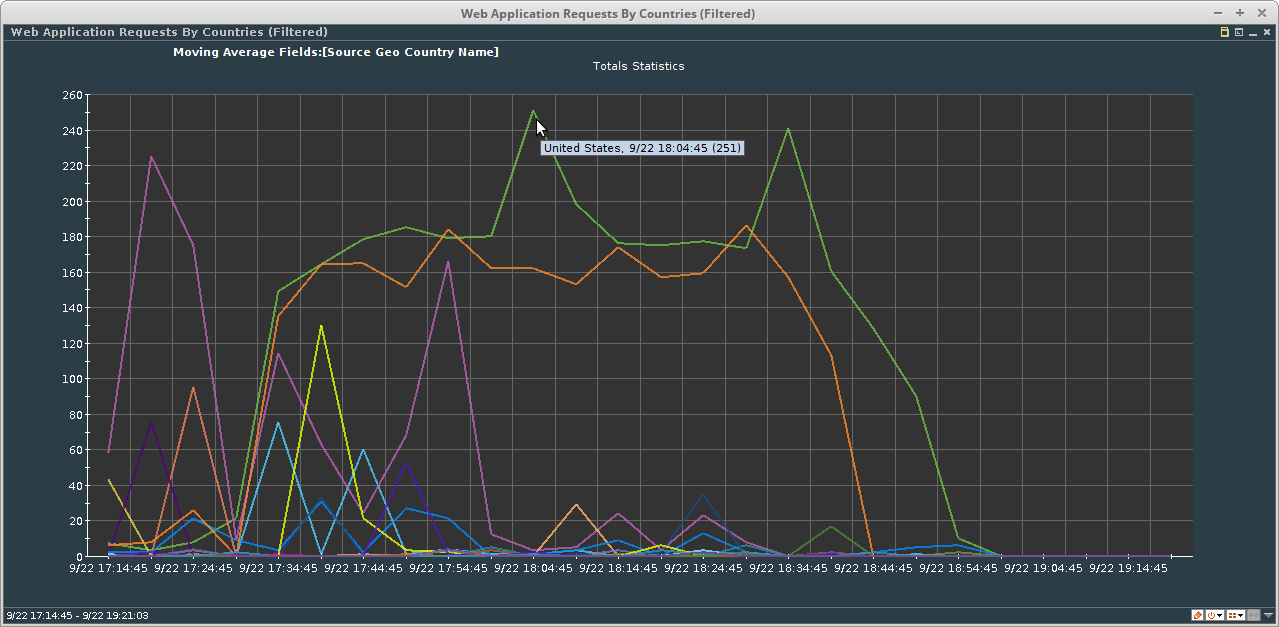Viewport: 1279px width, 627px height.
Task: Expand the gray triangle at bottom-right corner
Action: tap(1268, 615)
